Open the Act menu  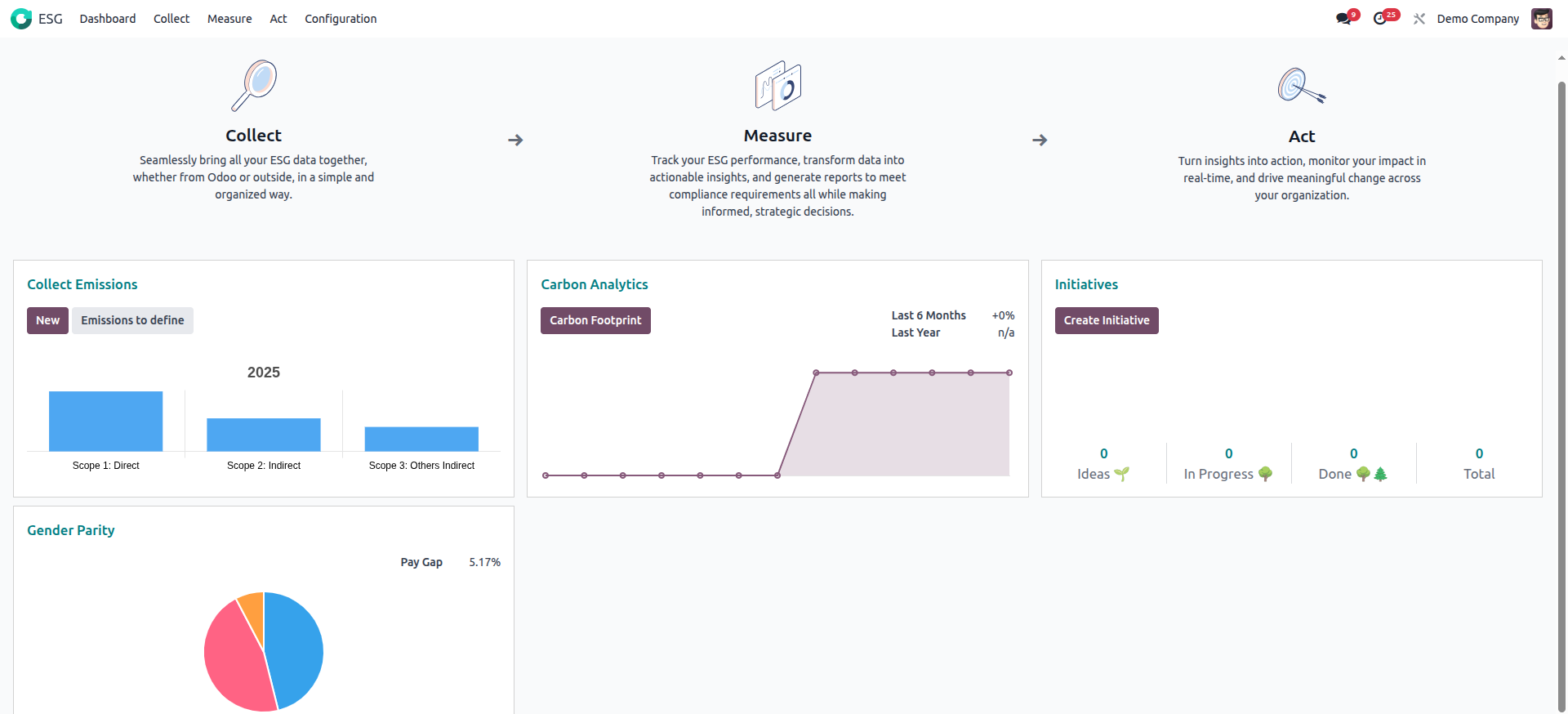(x=278, y=19)
